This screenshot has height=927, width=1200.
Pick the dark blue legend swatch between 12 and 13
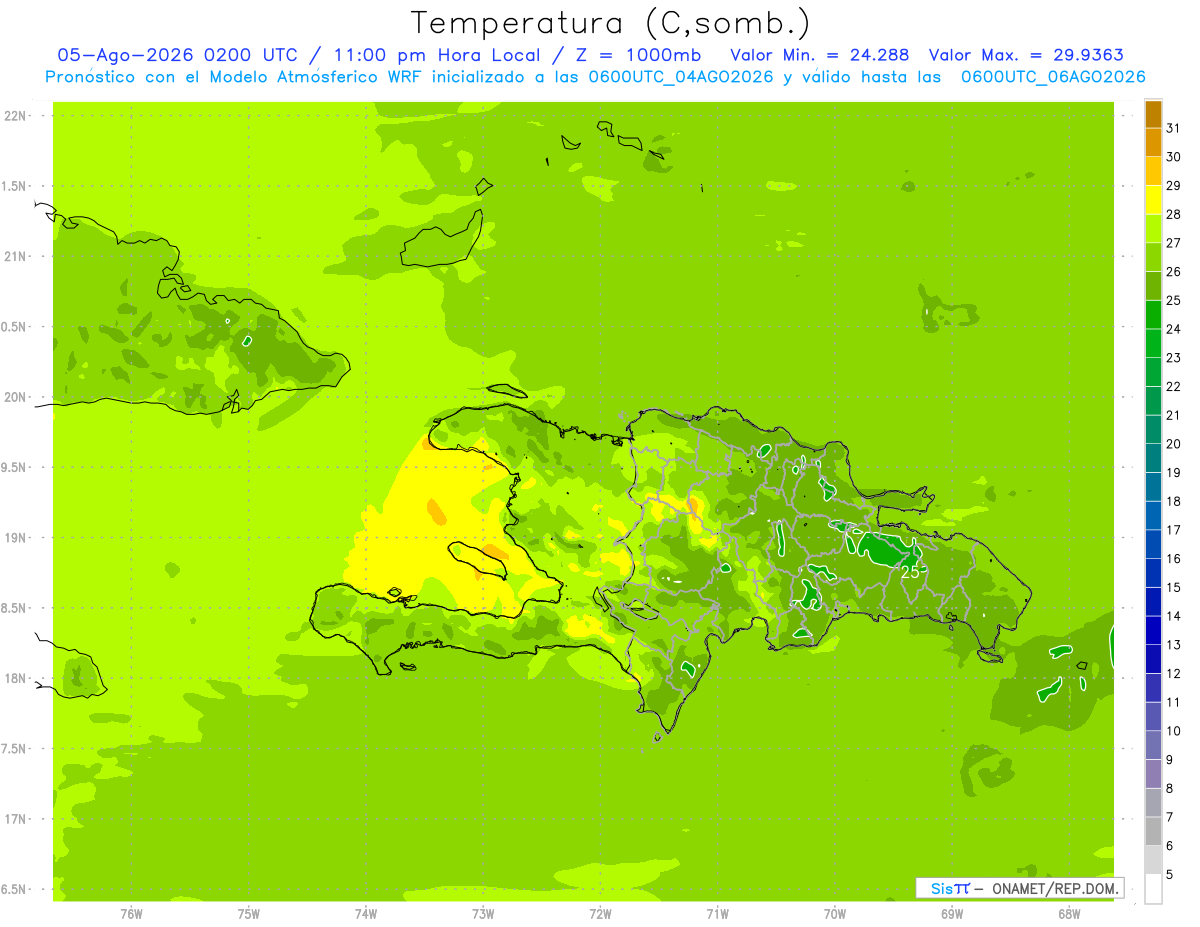(x=1153, y=659)
